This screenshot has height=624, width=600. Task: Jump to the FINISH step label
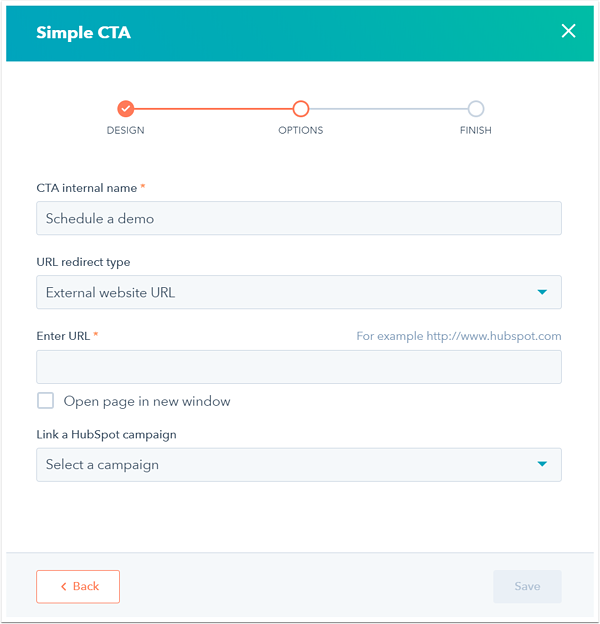click(476, 131)
